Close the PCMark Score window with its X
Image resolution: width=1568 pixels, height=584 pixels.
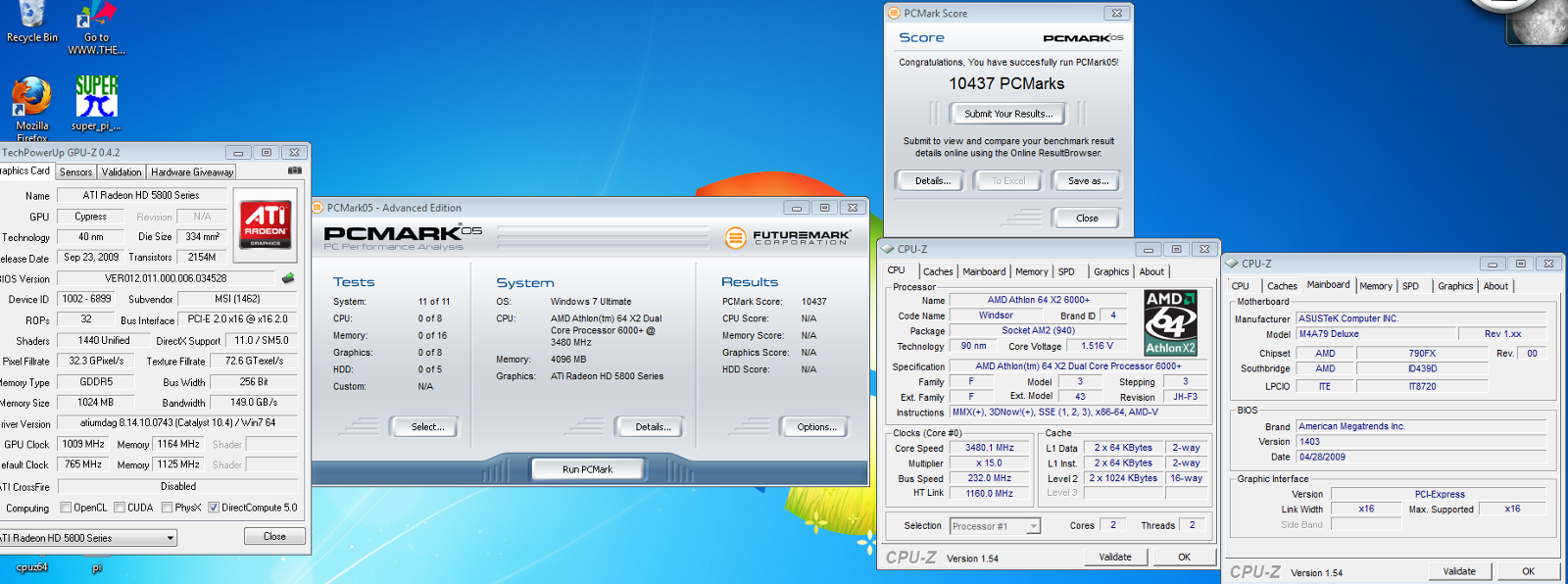(x=1117, y=13)
